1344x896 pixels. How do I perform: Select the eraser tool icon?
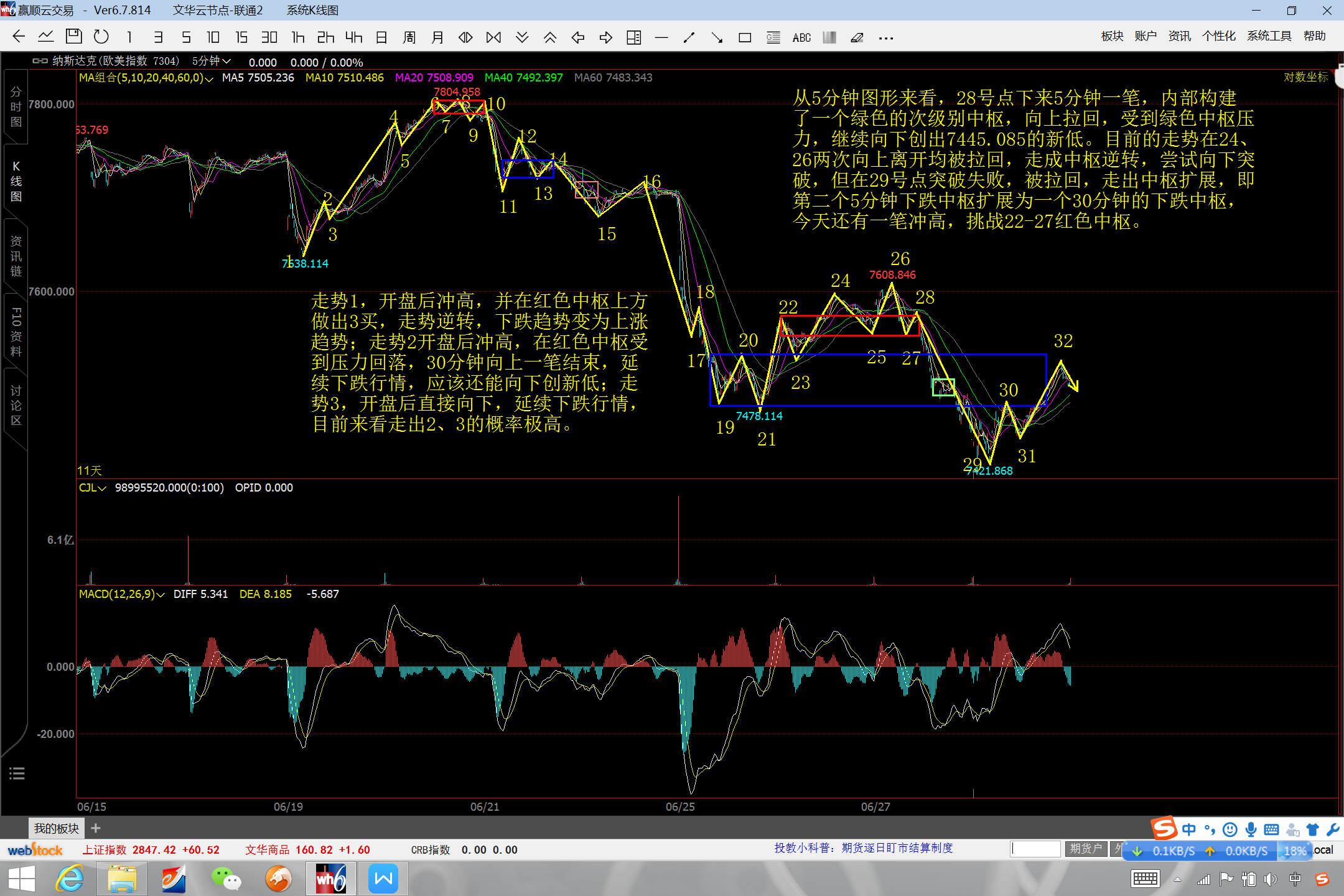(857, 38)
